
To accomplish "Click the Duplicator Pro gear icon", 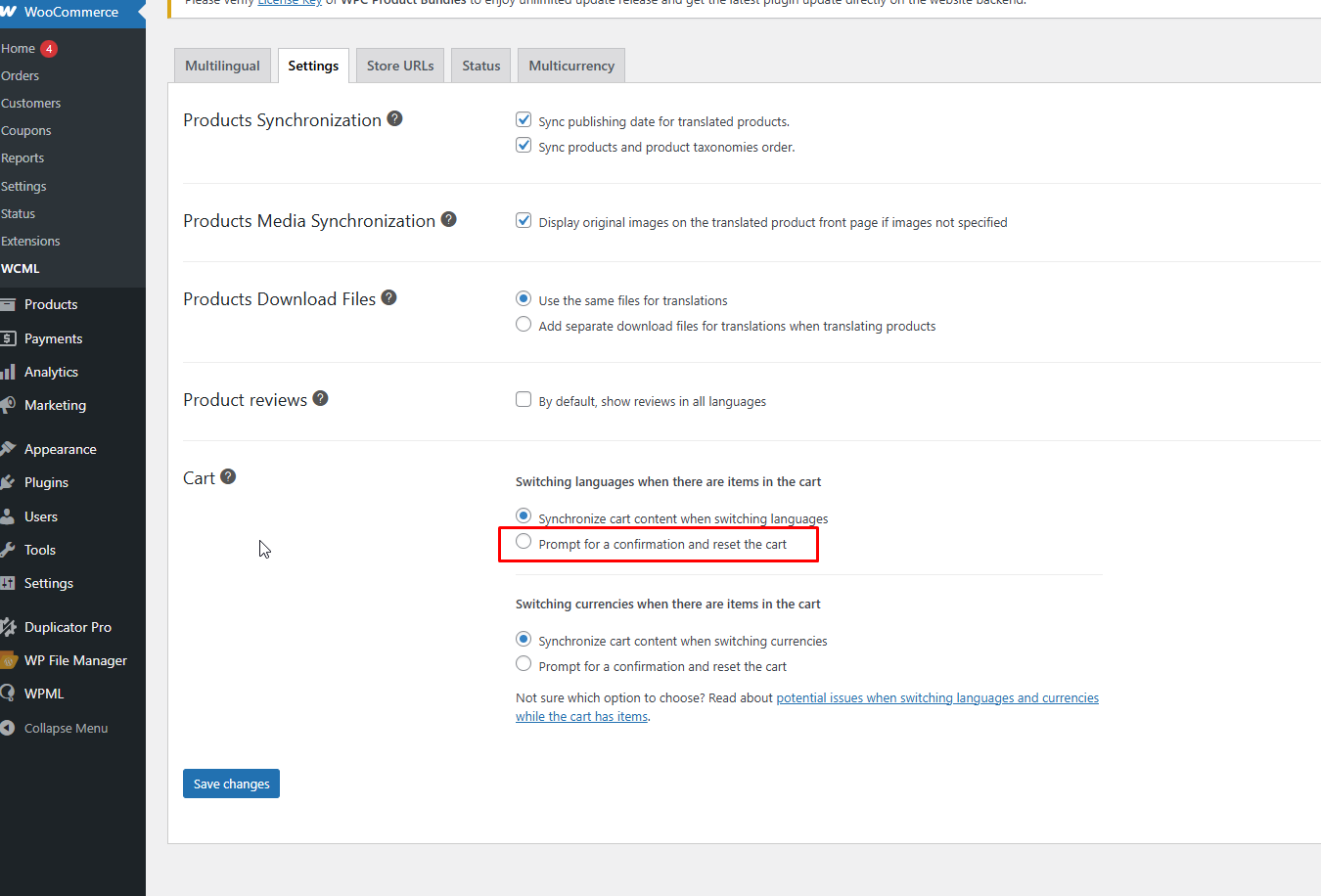I will coord(8,627).
